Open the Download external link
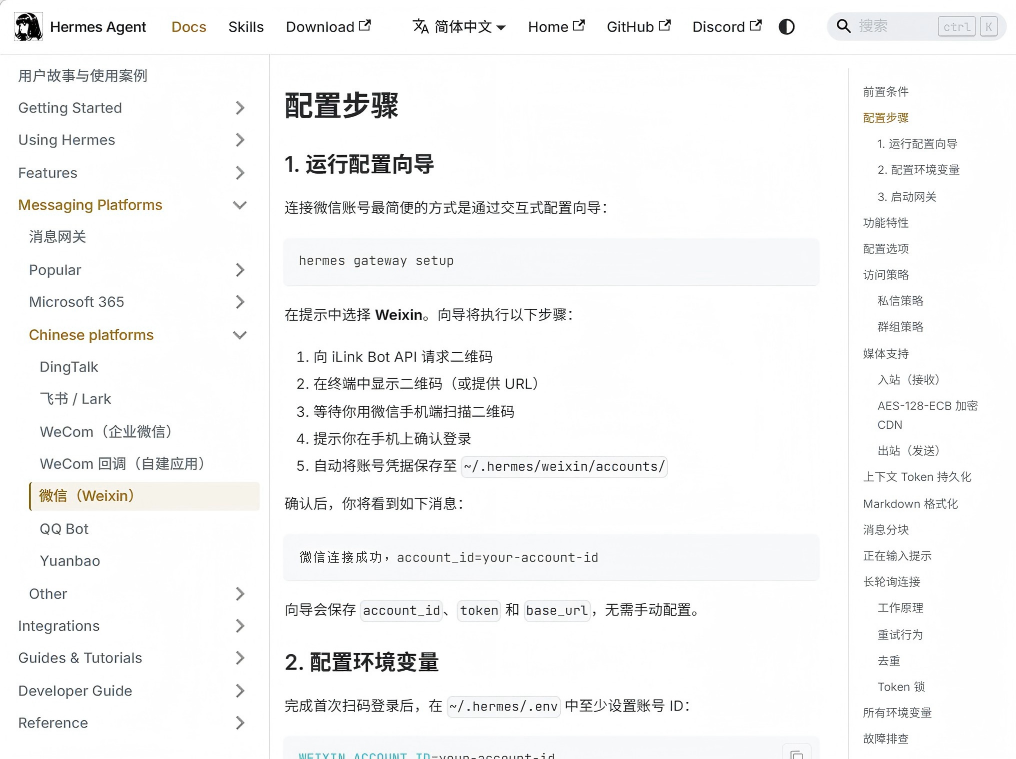 (x=328, y=27)
